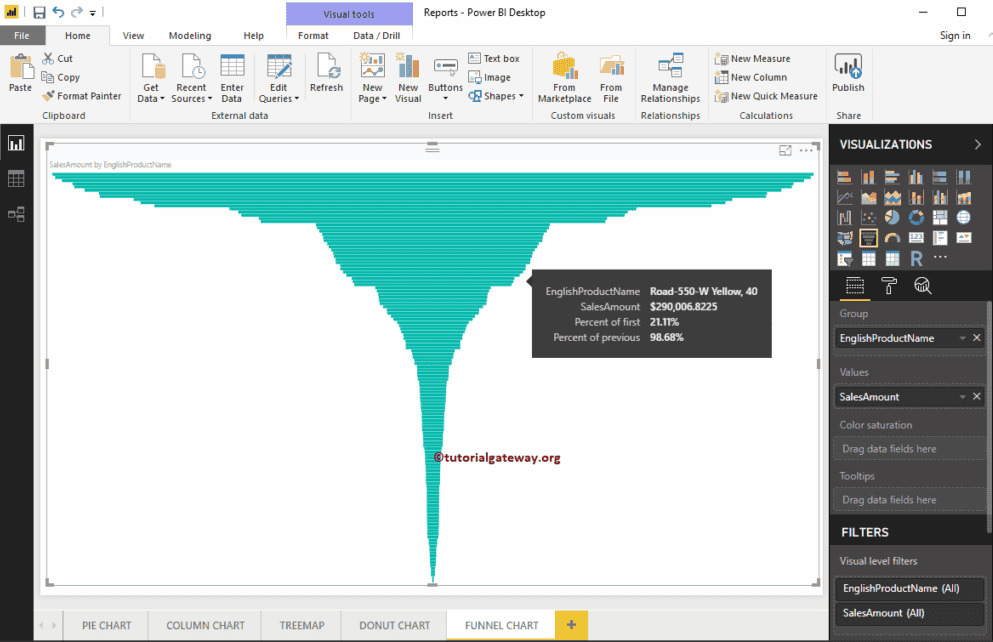993x642 pixels.
Task: Click Publish in the Share group
Action: click(x=848, y=73)
